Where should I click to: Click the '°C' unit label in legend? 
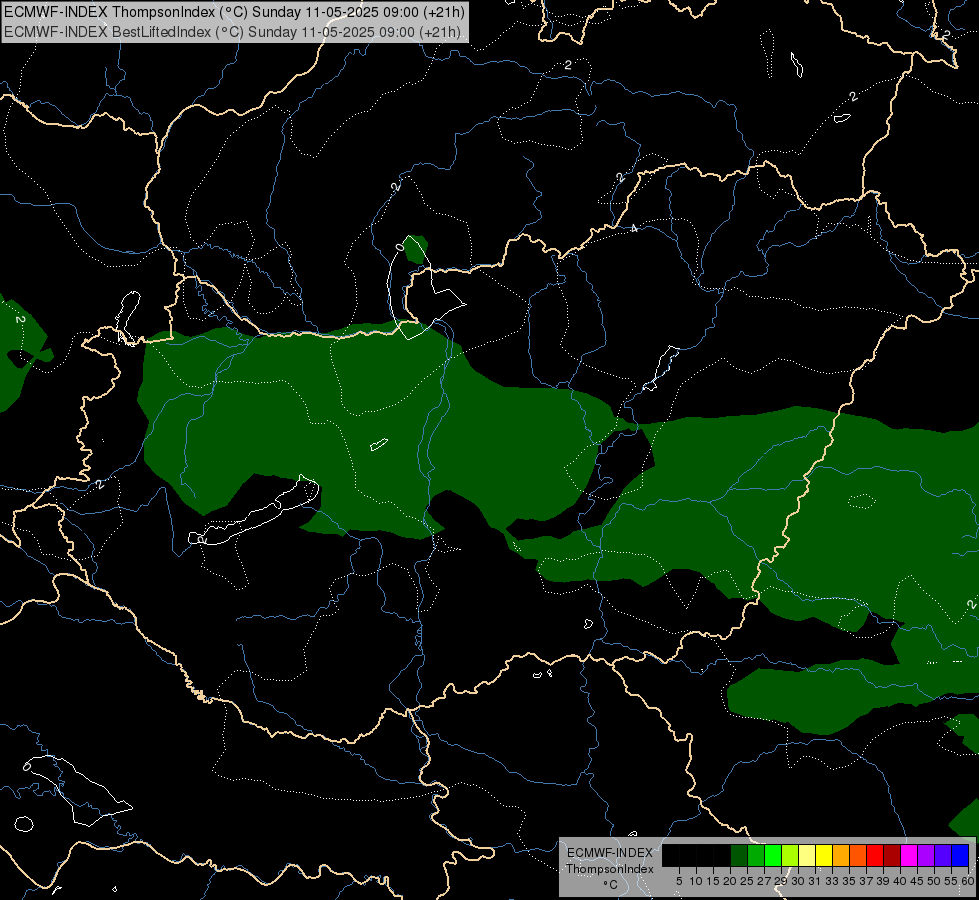click(x=611, y=884)
